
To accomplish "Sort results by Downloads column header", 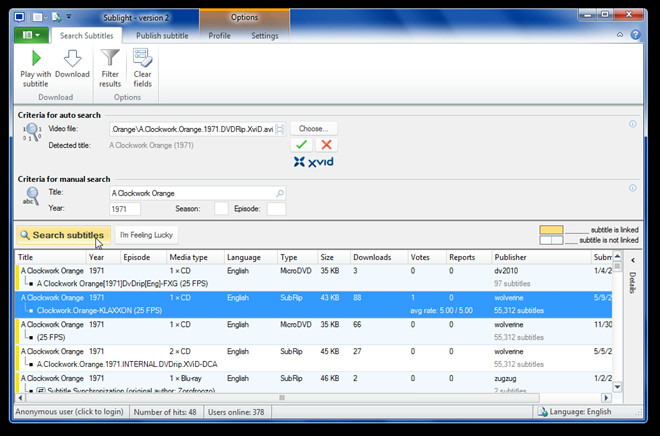I will tap(379, 257).
